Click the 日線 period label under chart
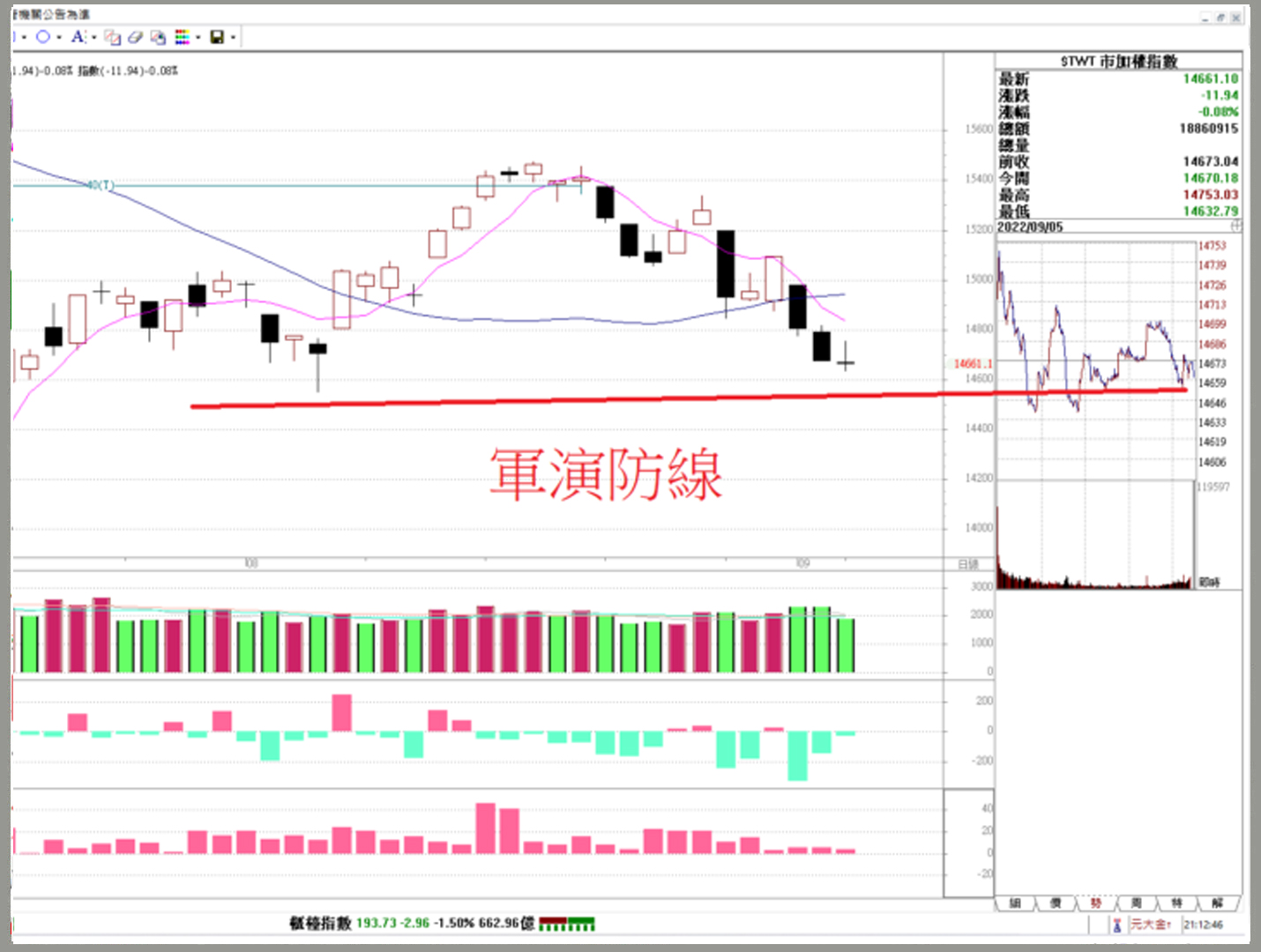Viewport: 1261px width, 952px height. click(x=968, y=564)
